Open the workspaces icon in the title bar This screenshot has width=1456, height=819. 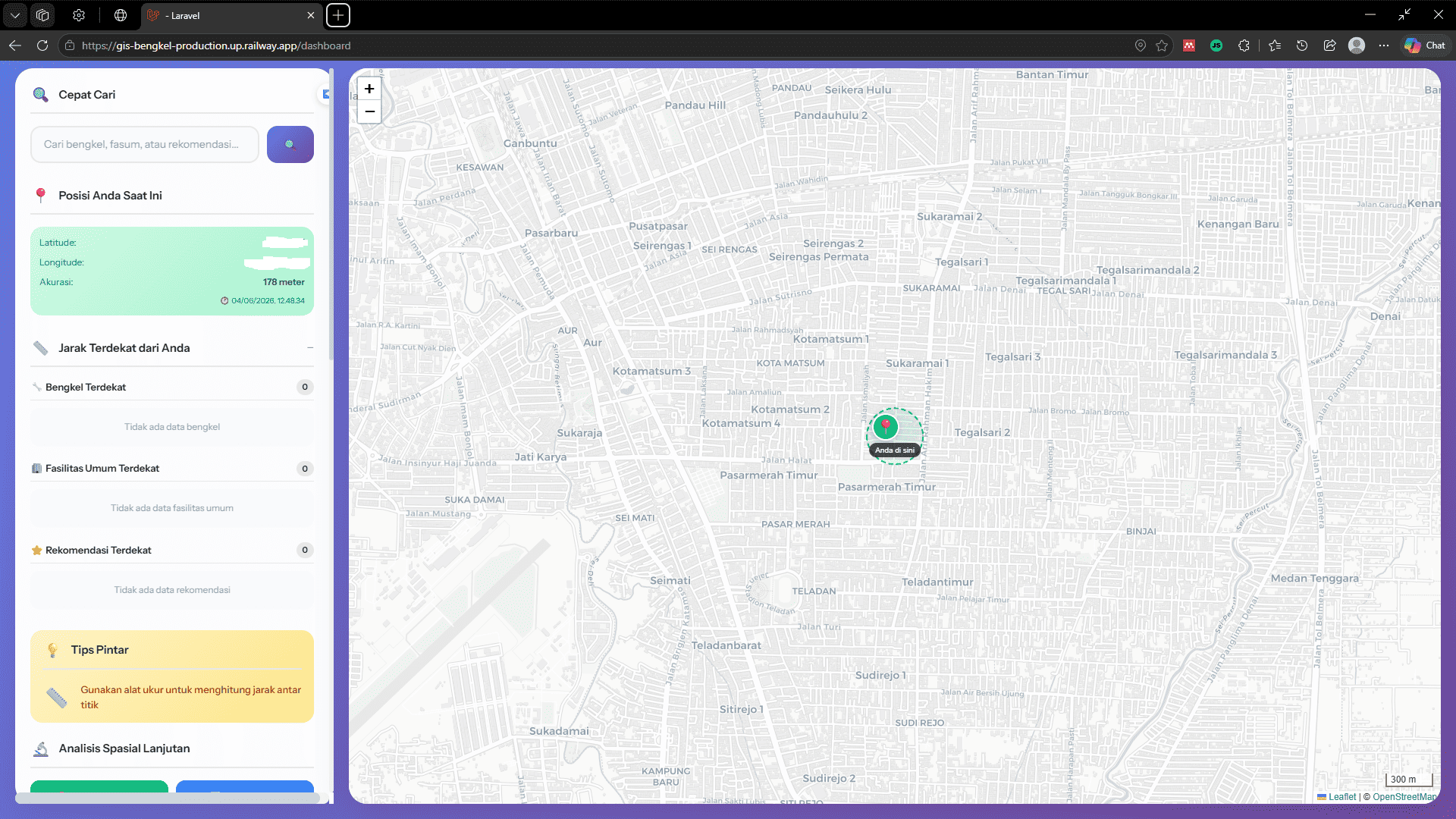tap(42, 15)
